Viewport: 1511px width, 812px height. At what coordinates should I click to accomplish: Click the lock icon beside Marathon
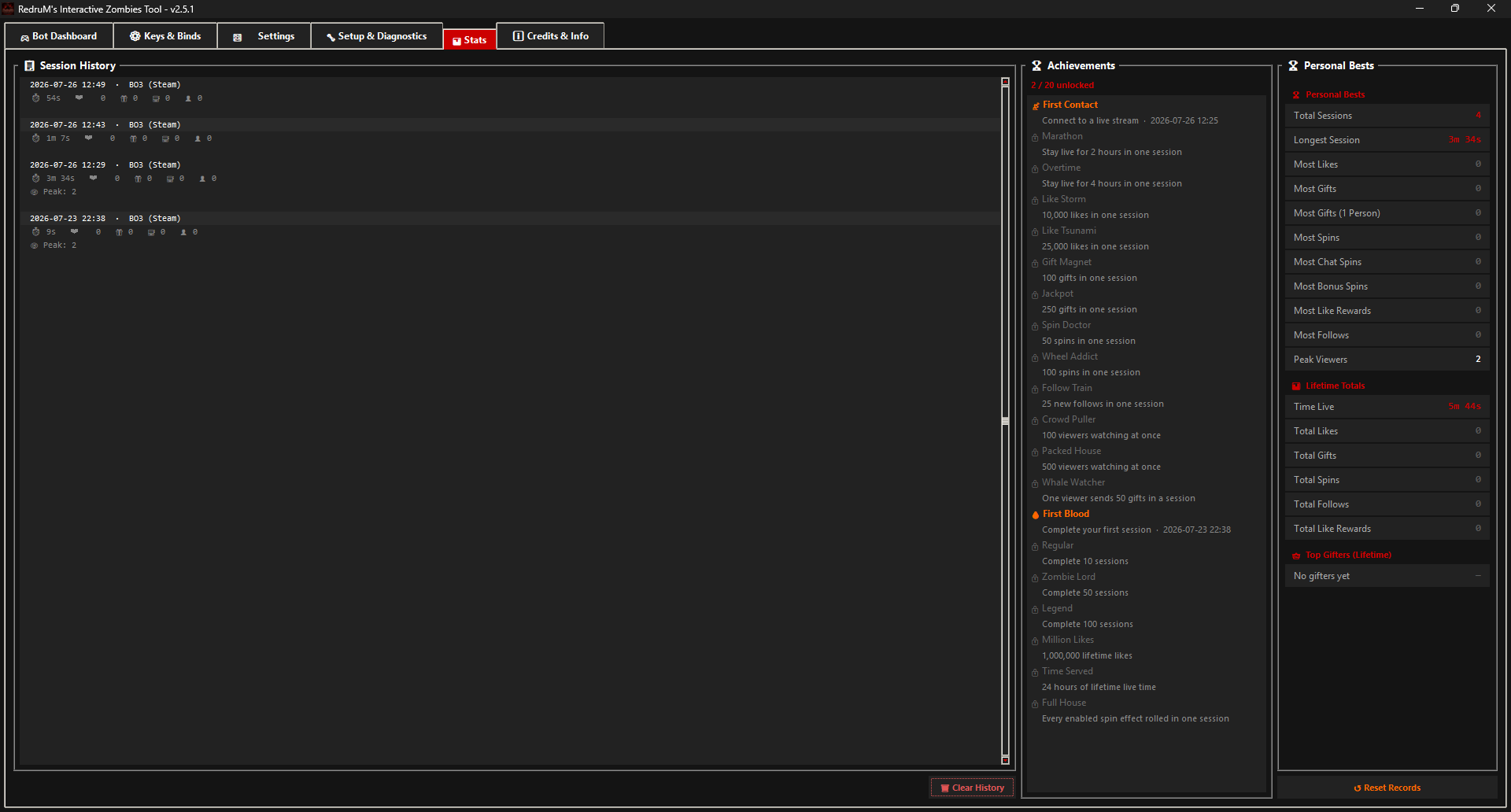pyautogui.click(x=1035, y=137)
